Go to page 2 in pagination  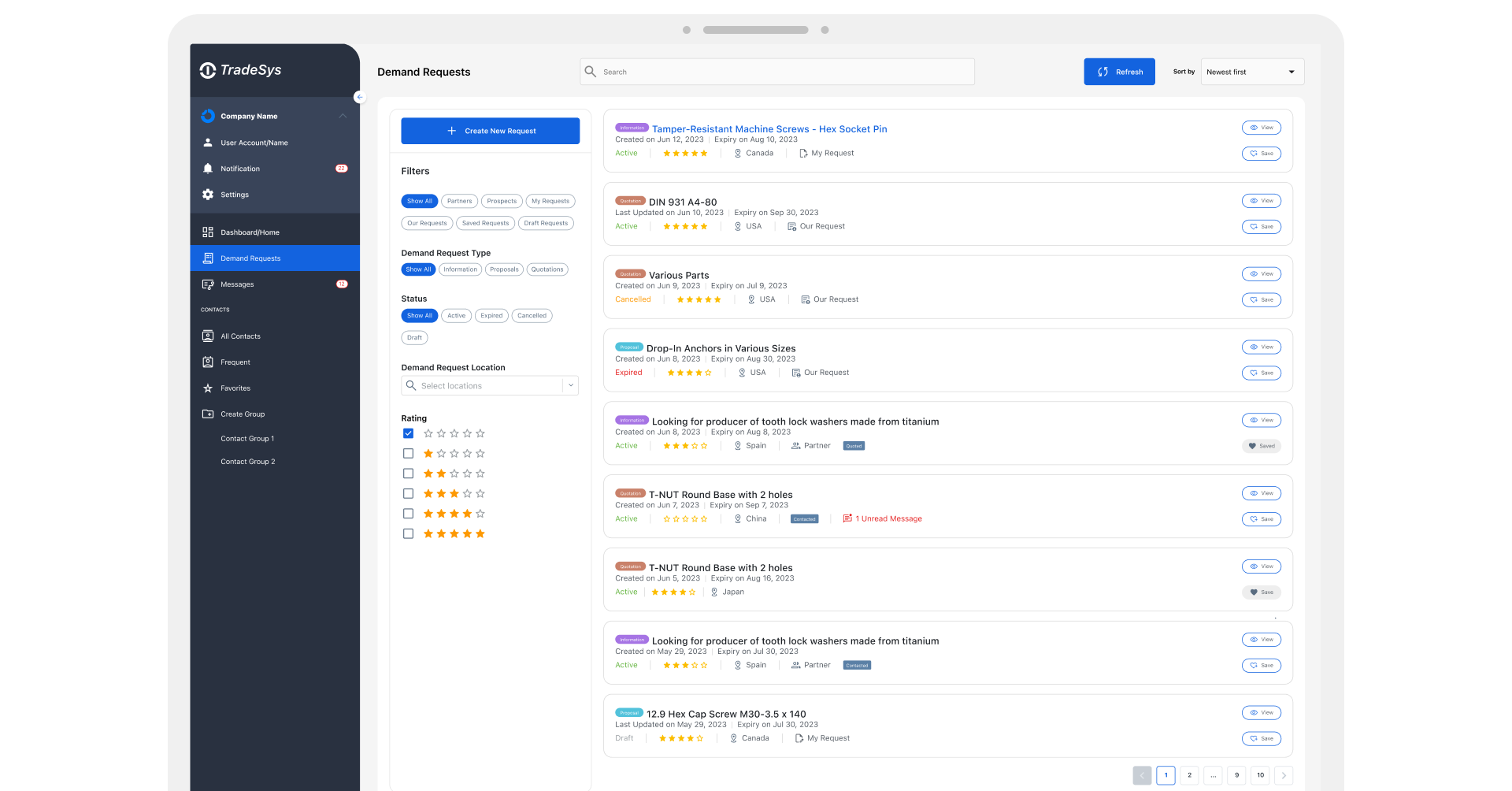point(1189,775)
